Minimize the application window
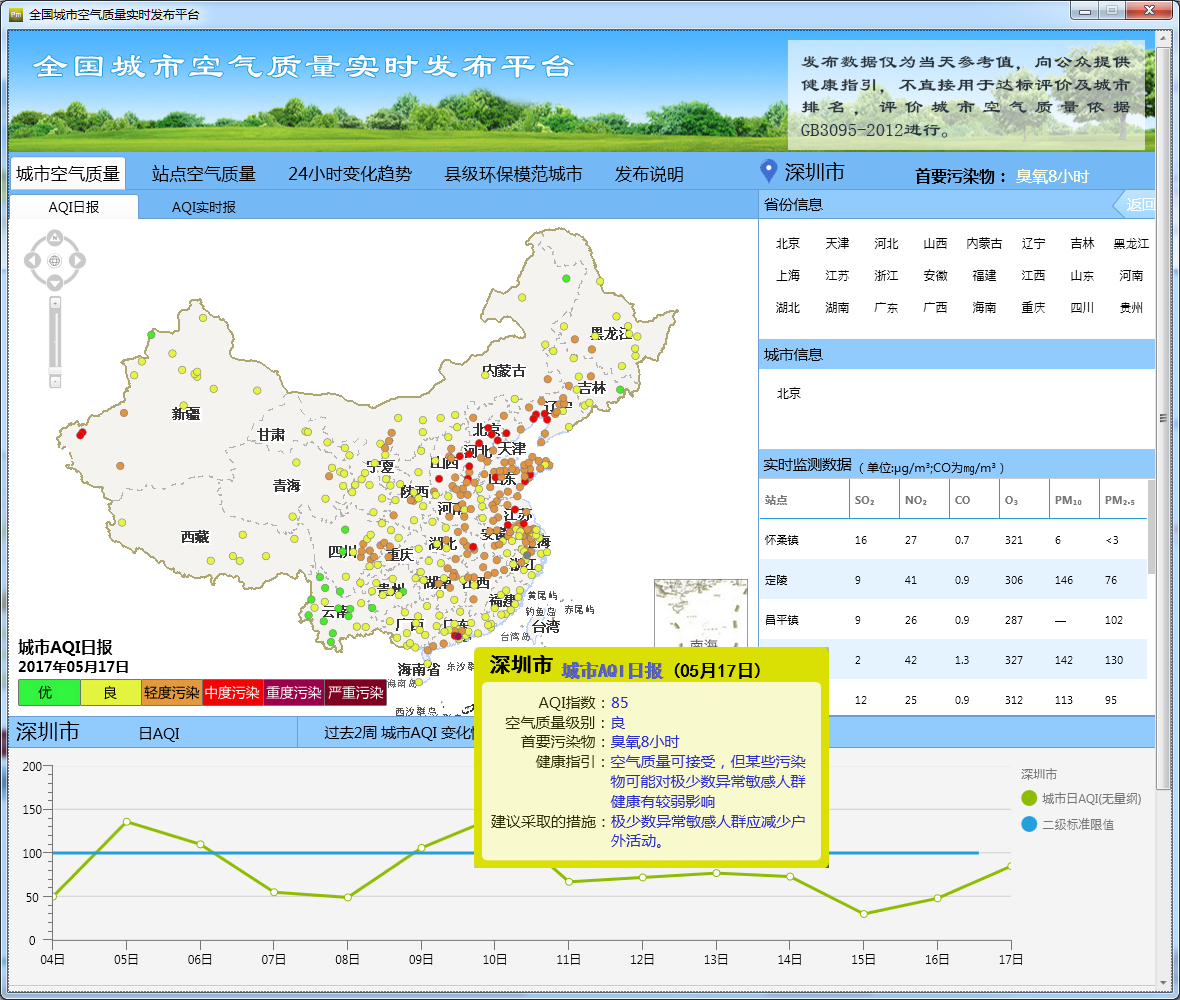This screenshot has height=1000, width=1180. pos(1084,11)
